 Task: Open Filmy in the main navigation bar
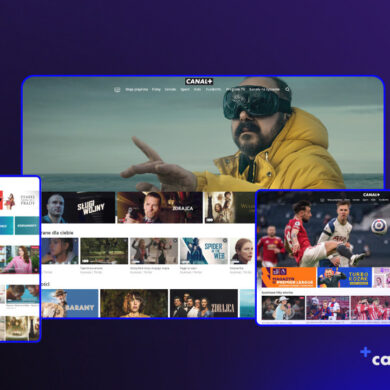point(156,89)
